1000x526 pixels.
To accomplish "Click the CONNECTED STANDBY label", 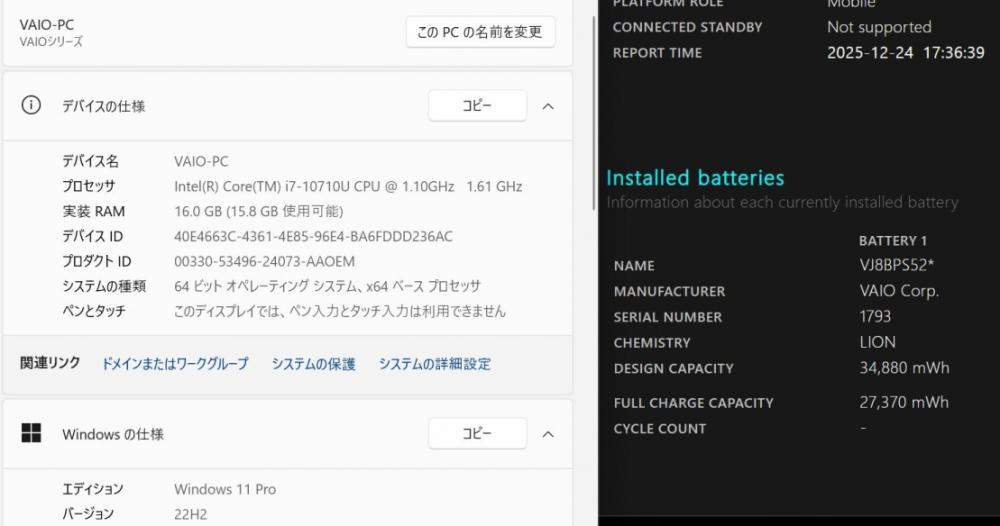I will [688, 27].
